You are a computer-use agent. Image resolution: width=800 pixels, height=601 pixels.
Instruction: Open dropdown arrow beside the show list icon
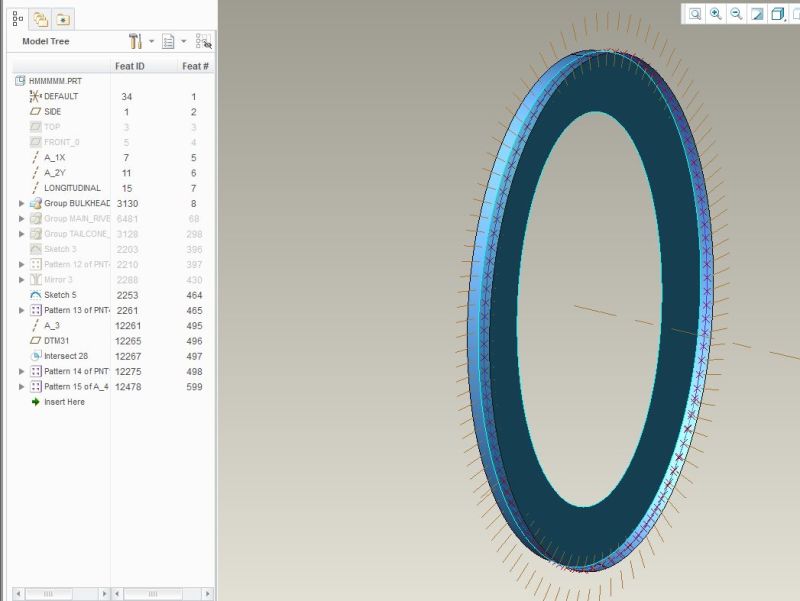pyautogui.click(x=184, y=41)
